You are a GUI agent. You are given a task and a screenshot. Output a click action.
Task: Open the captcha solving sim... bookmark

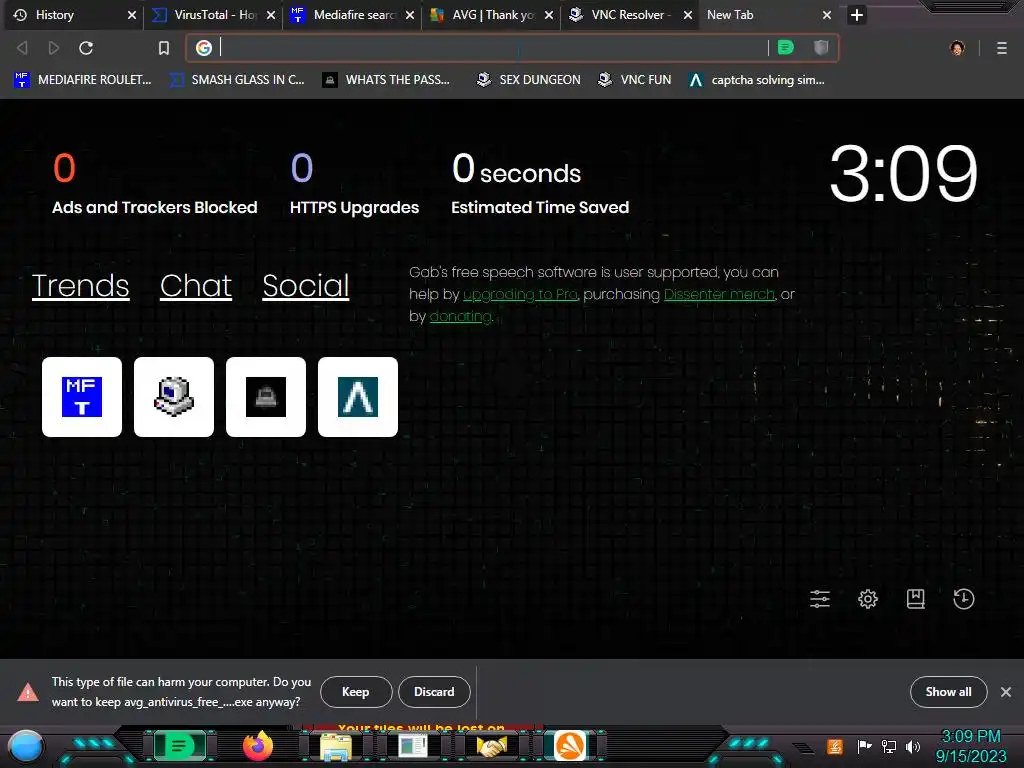(x=756, y=80)
